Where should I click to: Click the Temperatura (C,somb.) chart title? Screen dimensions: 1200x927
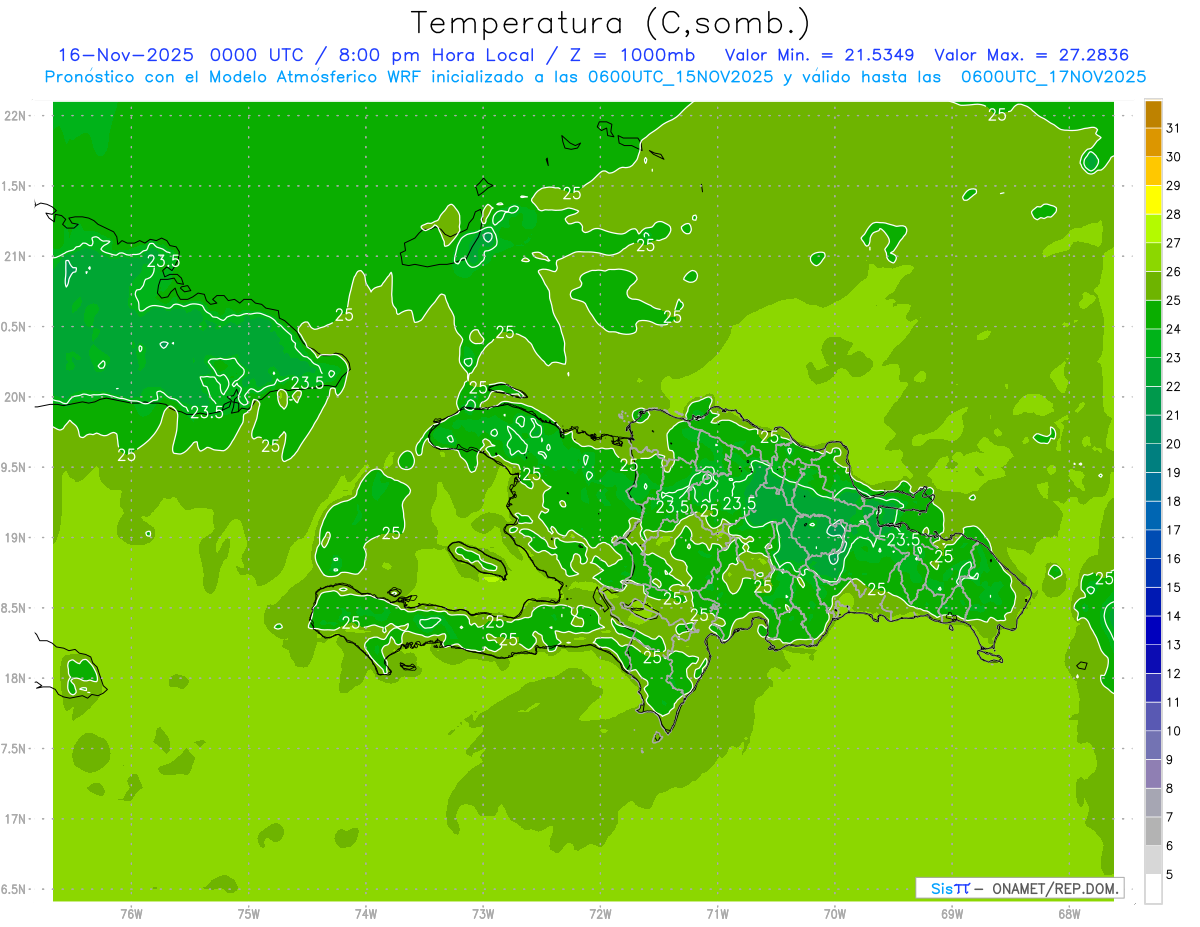coord(610,23)
